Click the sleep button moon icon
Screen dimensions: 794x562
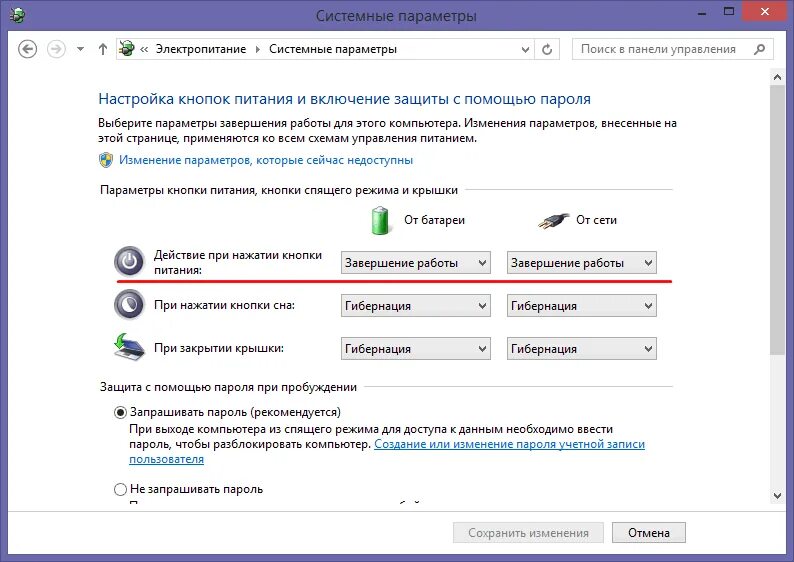point(129,305)
